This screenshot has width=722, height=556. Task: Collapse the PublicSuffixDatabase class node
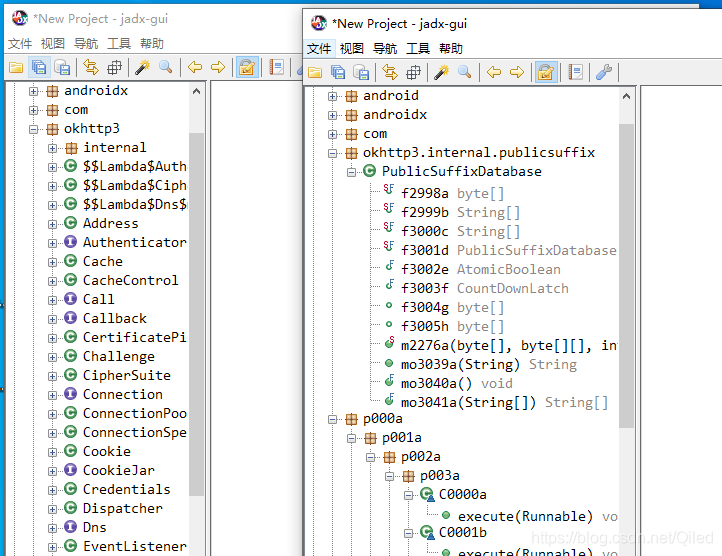point(351,172)
